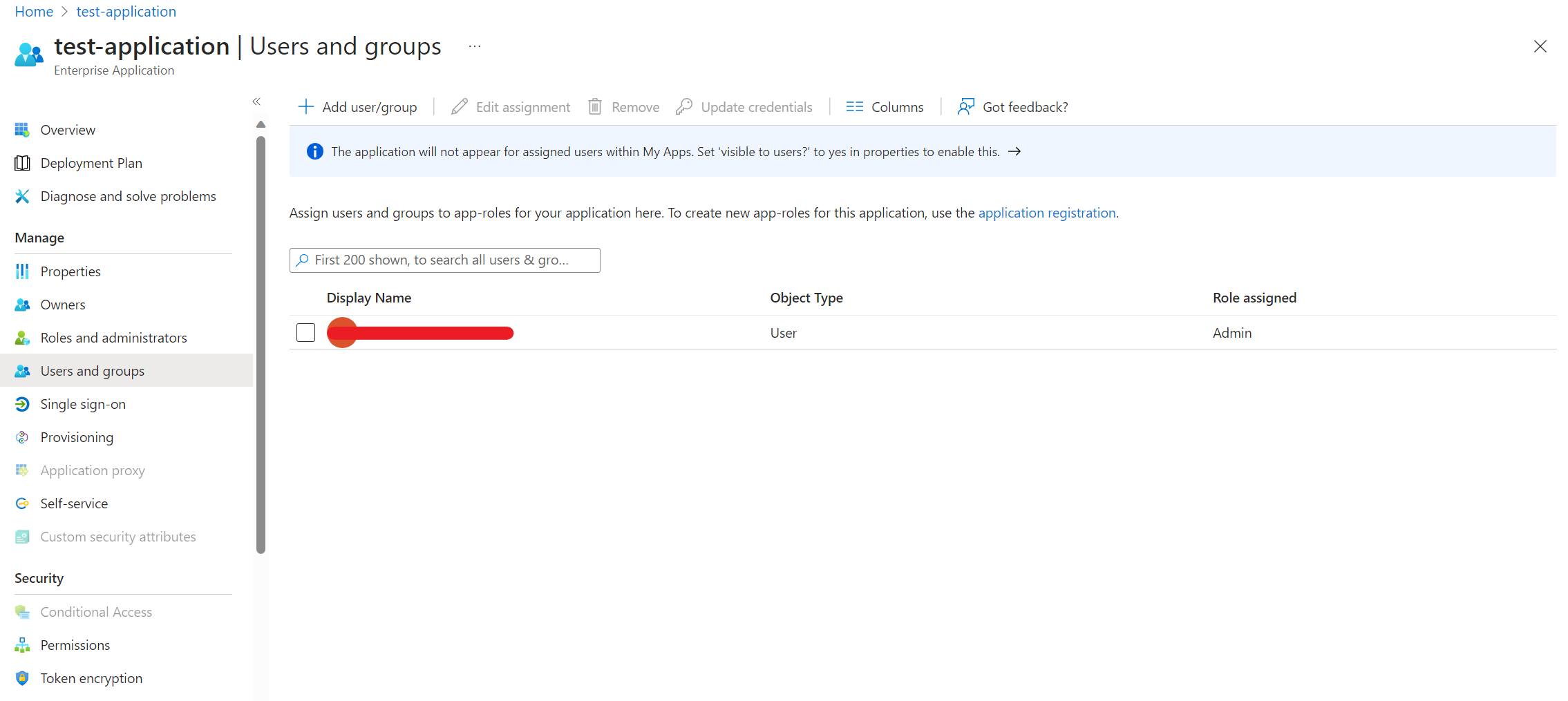Go to Properties in Manage section
Image resolution: width=1568 pixels, height=701 pixels.
click(x=70, y=271)
